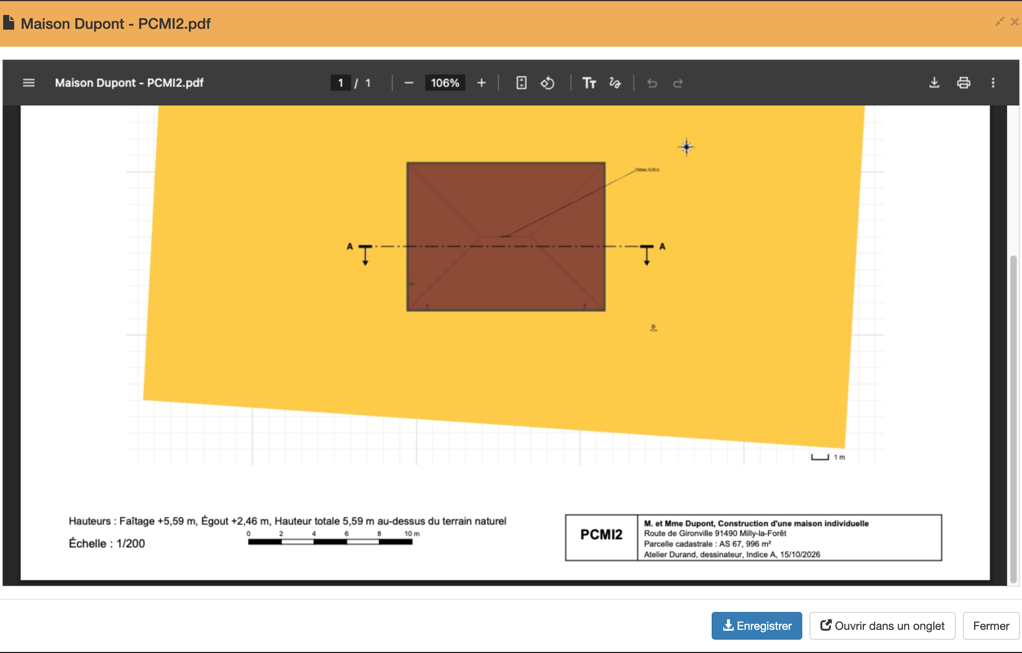Click the PDF vertical scrollbar
This screenshot has width=1022, height=653.
coord(1013,417)
